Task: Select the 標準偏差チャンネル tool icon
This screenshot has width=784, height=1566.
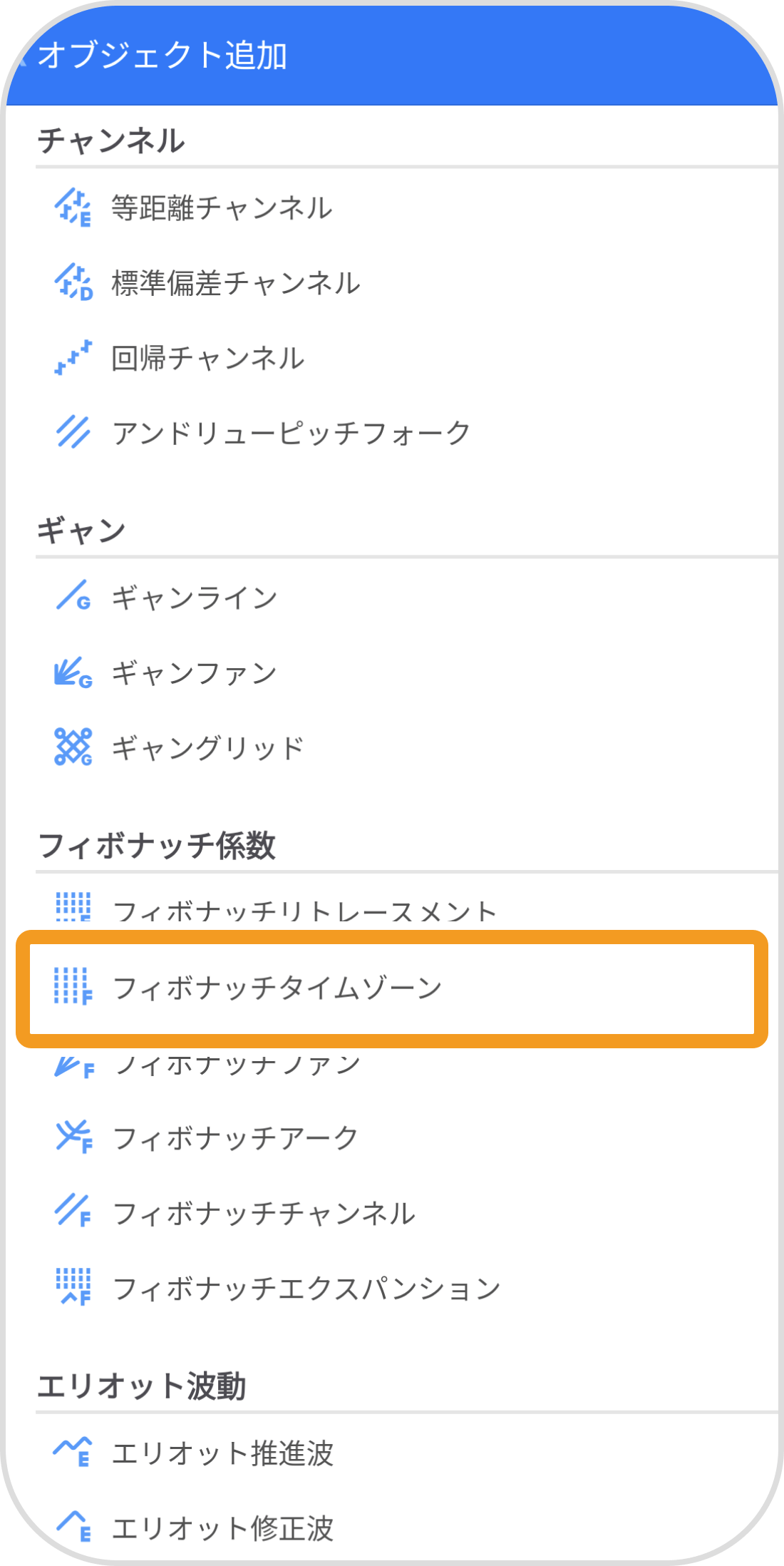Action: coord(73,282)
